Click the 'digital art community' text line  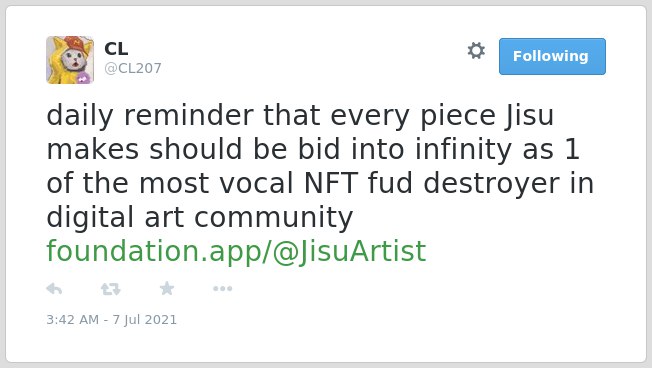(200, 217)
